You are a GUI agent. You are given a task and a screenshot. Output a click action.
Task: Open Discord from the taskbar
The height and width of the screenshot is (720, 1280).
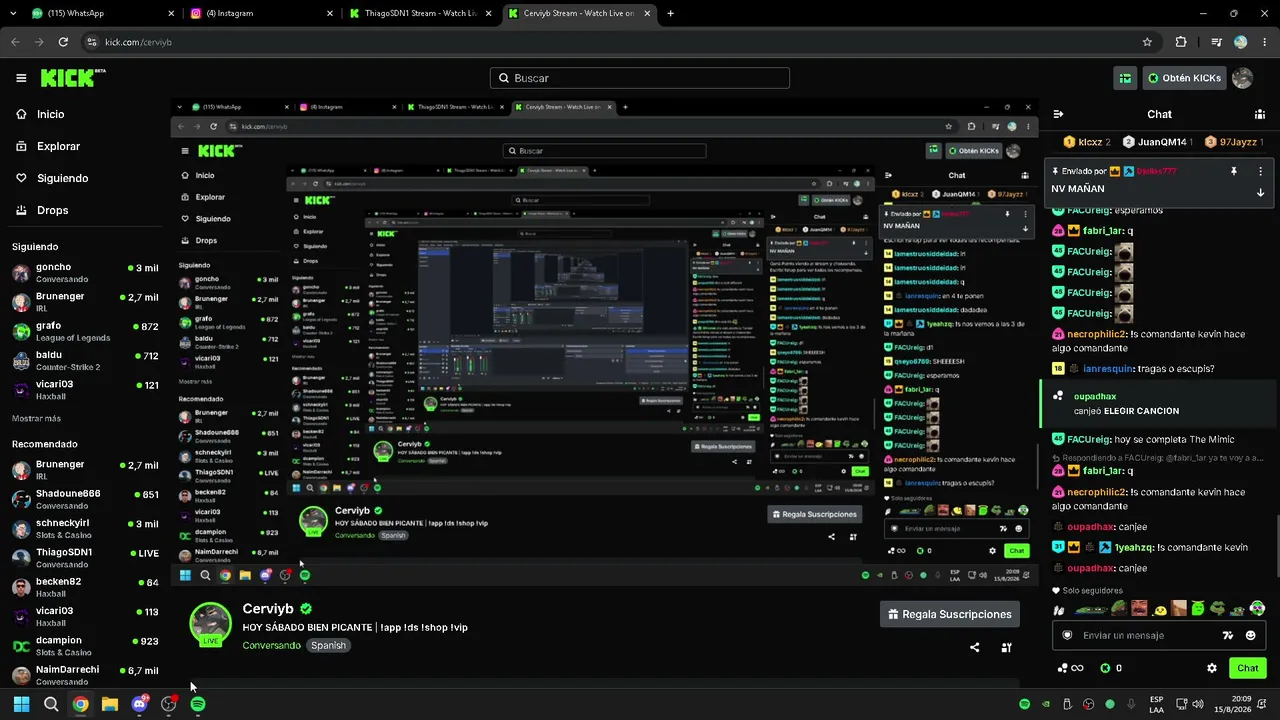[139, 704]
